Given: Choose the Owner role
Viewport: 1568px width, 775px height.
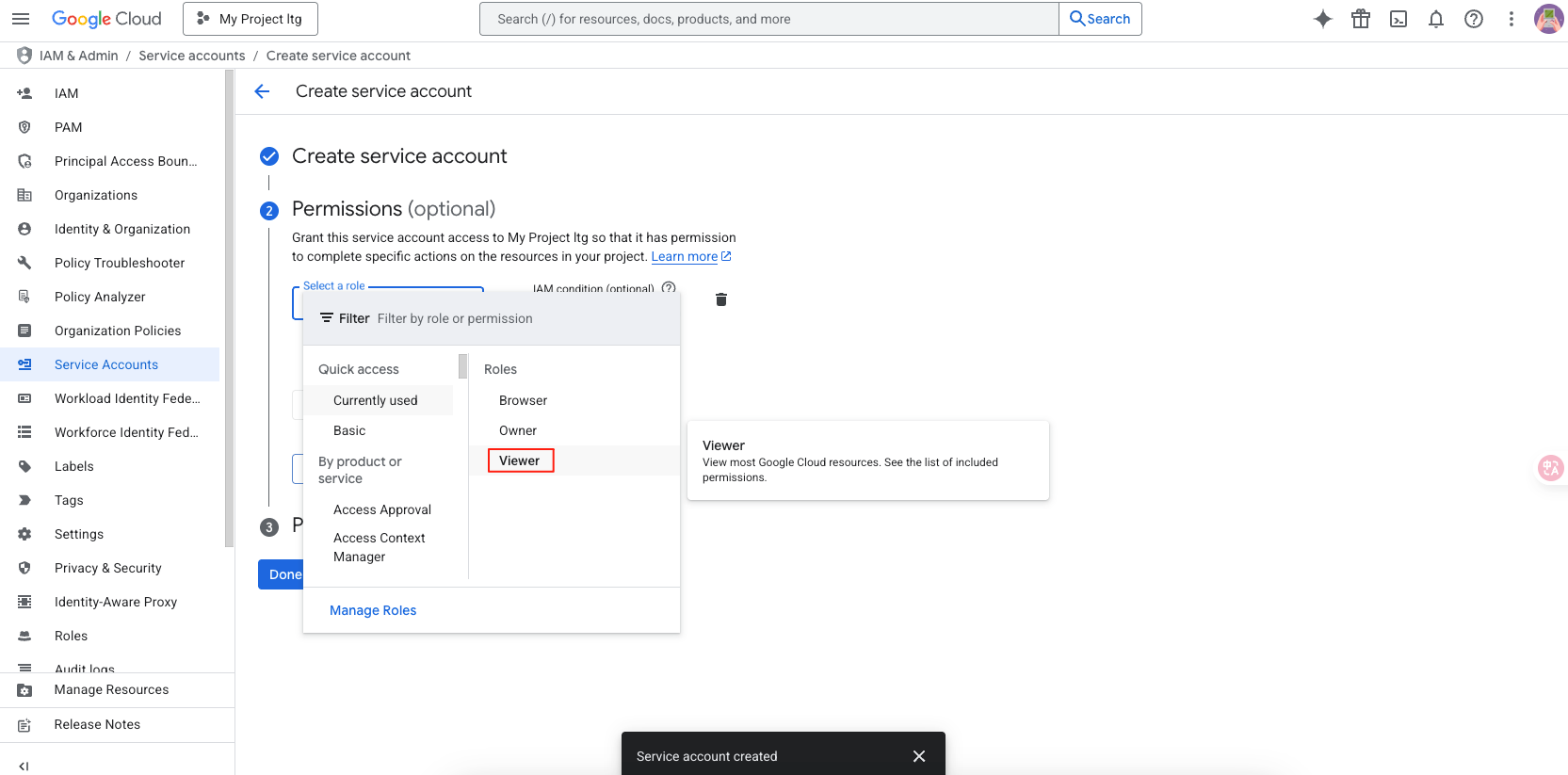Looking at the screenshot, I should [518, 430].
